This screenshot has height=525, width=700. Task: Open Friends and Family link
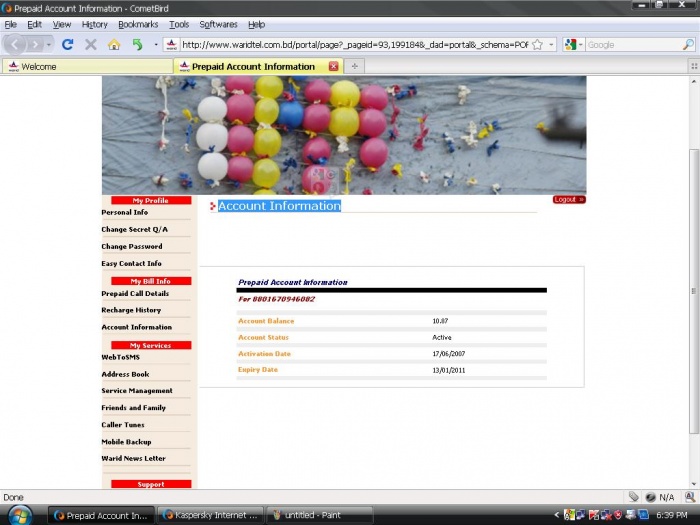pyautogui.click(x=133, y=408)
